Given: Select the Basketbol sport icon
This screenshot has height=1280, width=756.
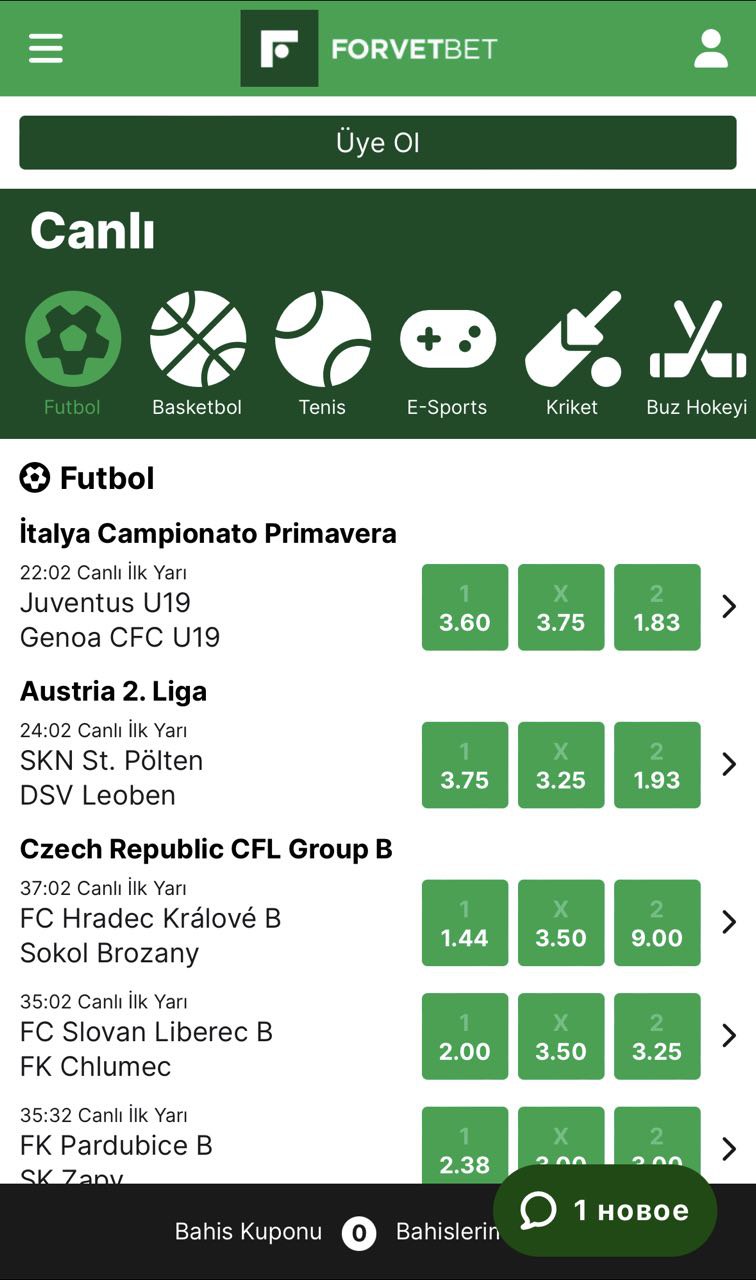Looking at the screenshot, I should pos(197,340).
